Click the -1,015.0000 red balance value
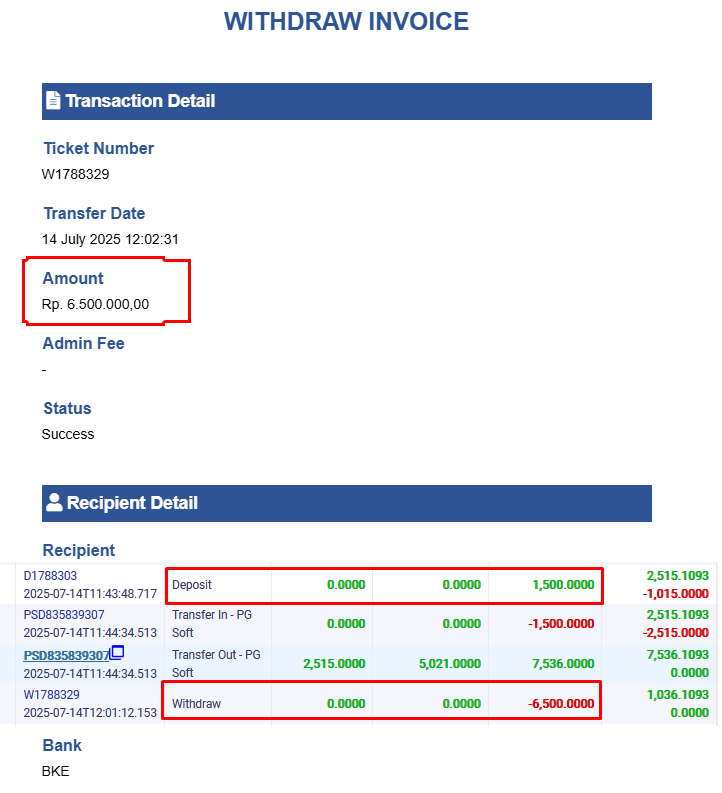The image size is (722, 793). (675, 594)
